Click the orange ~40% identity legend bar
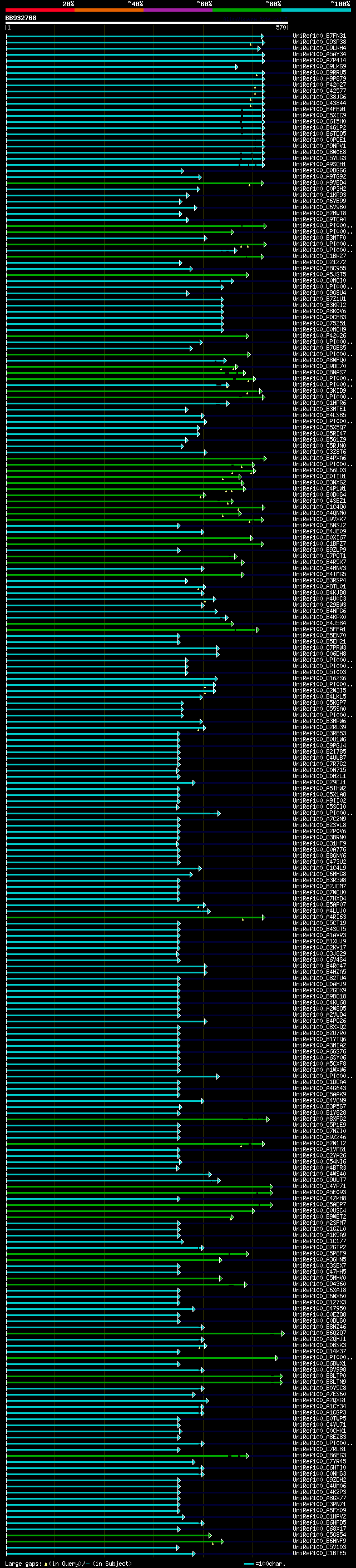The width and height of the screenshot is (356, 1568). point(109,10)
